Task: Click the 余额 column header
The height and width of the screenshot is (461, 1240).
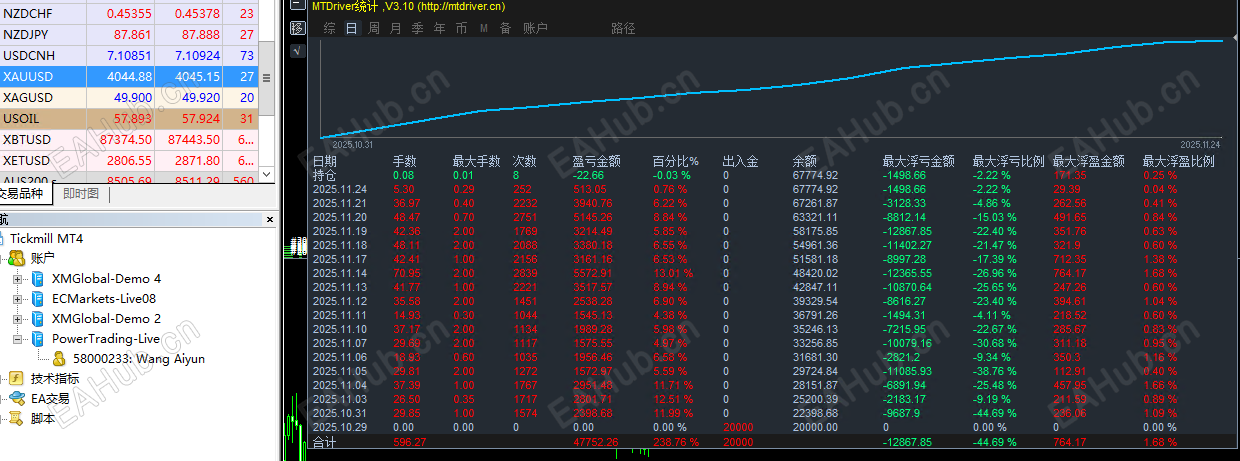Action: click(805, 161)
